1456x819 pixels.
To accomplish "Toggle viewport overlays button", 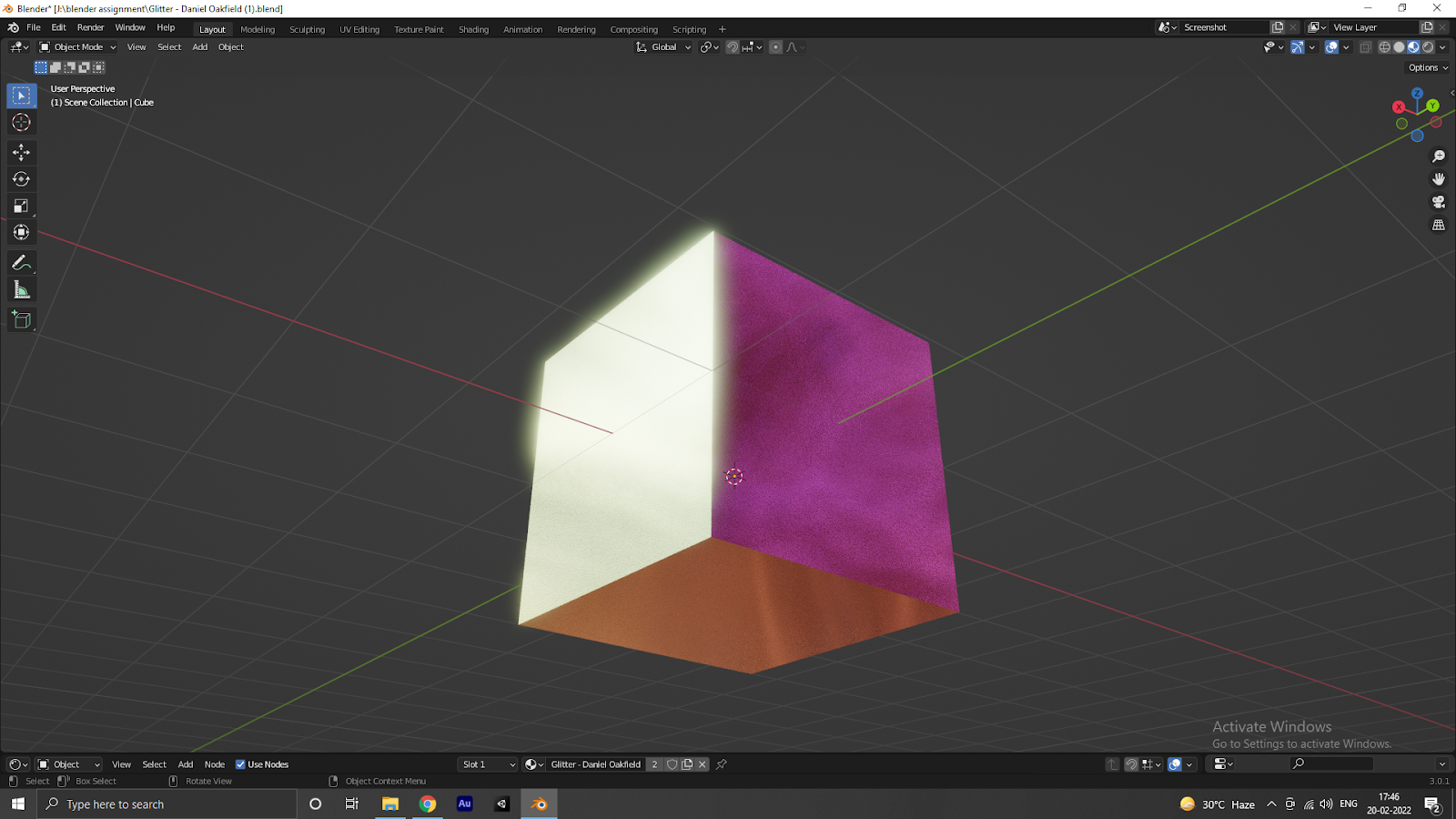I will click(x=1331, y=47).
